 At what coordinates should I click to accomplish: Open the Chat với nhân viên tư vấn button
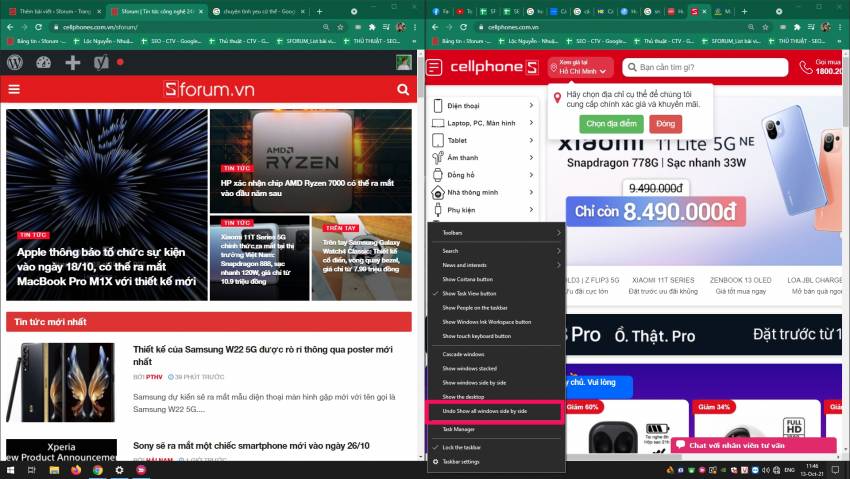[x=753, y=445]
